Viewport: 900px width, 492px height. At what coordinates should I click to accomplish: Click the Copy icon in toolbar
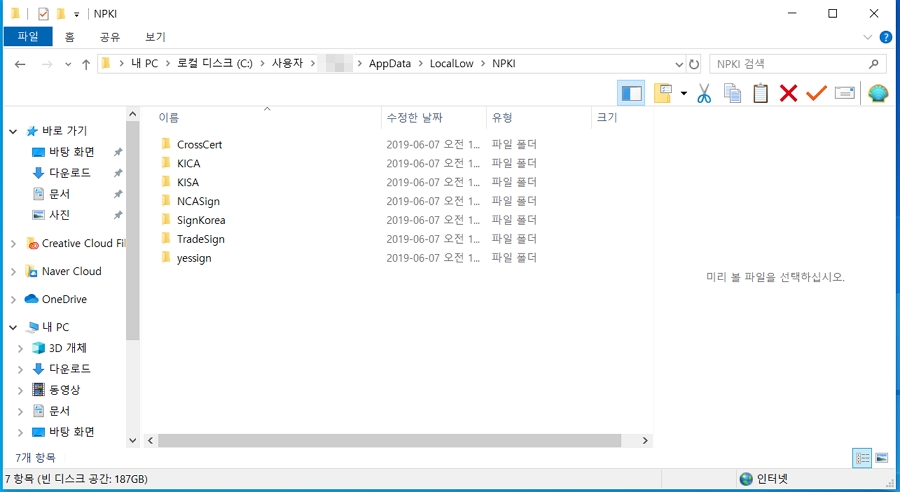click(x=732, y=93)
